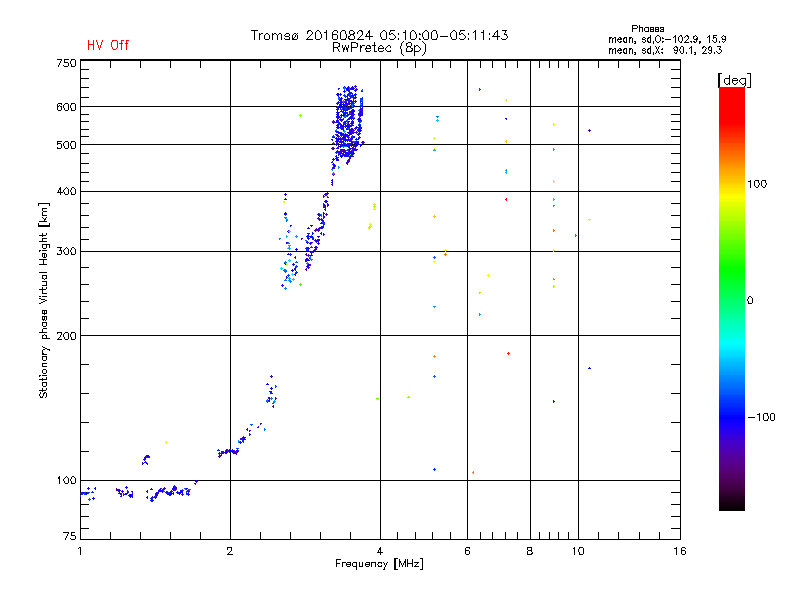Select the 'mean, sd,O:-102.9, 15.9' line
The width and height of the screenshot is (800, 600).
(667, 39)
